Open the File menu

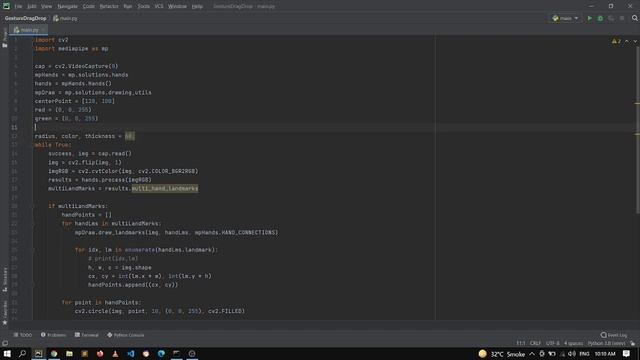tap(18, 6)
